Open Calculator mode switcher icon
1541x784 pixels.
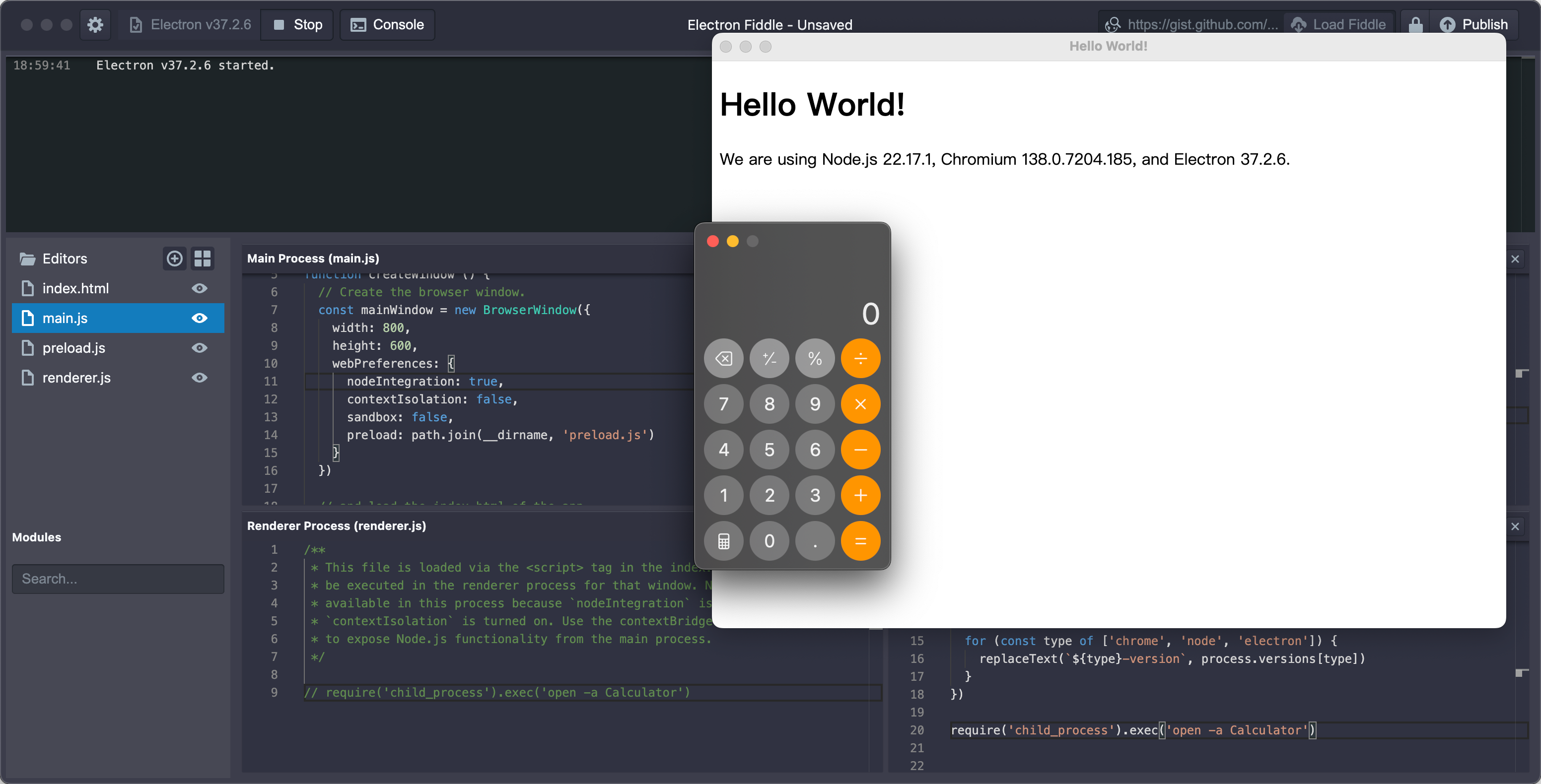[x=724, y=540]
